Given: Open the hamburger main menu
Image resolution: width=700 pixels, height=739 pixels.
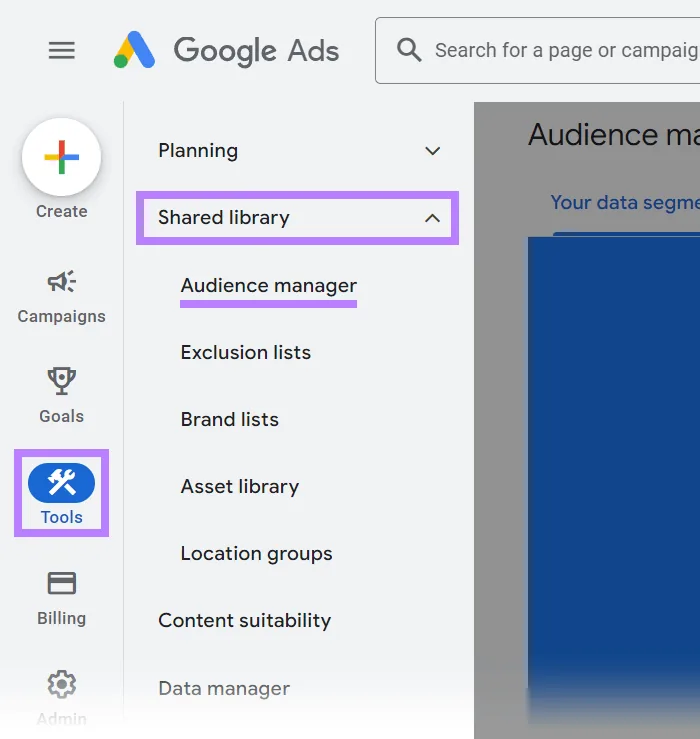Looking at the screenshot, I should coord(62,50).
